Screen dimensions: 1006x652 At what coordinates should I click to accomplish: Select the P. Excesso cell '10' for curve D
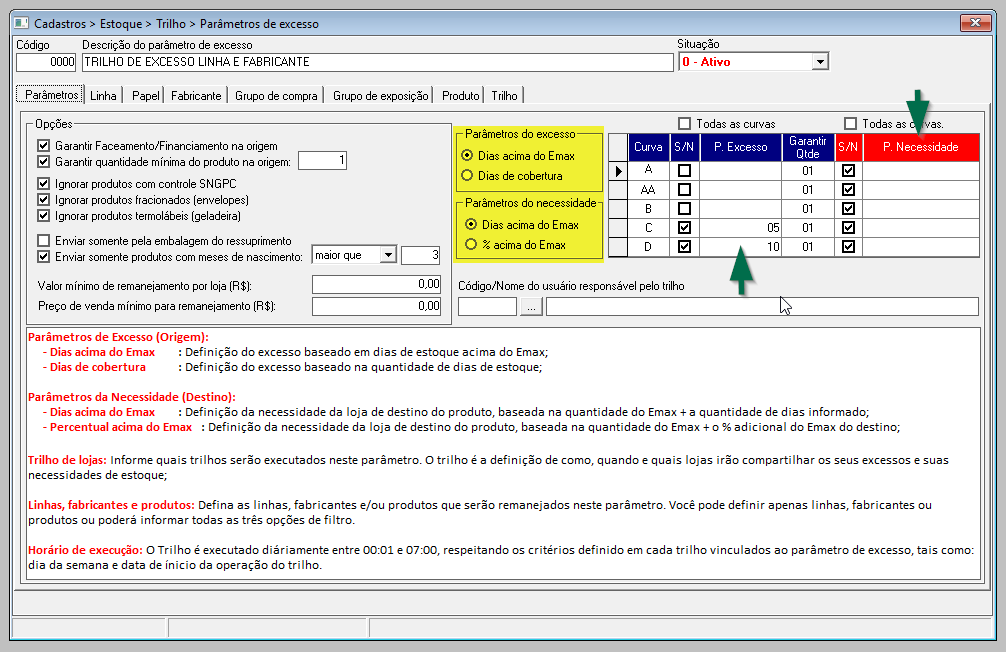pyautogui.click(x=740, y=246)
